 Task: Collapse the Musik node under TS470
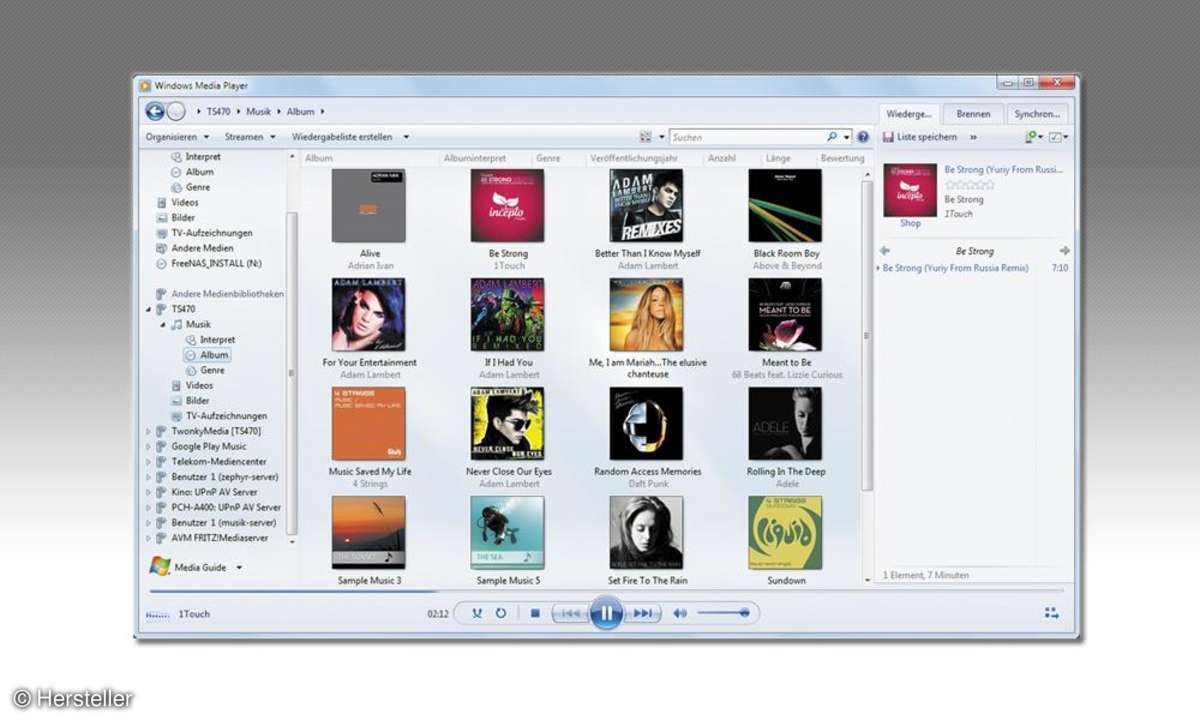[163, 325]
